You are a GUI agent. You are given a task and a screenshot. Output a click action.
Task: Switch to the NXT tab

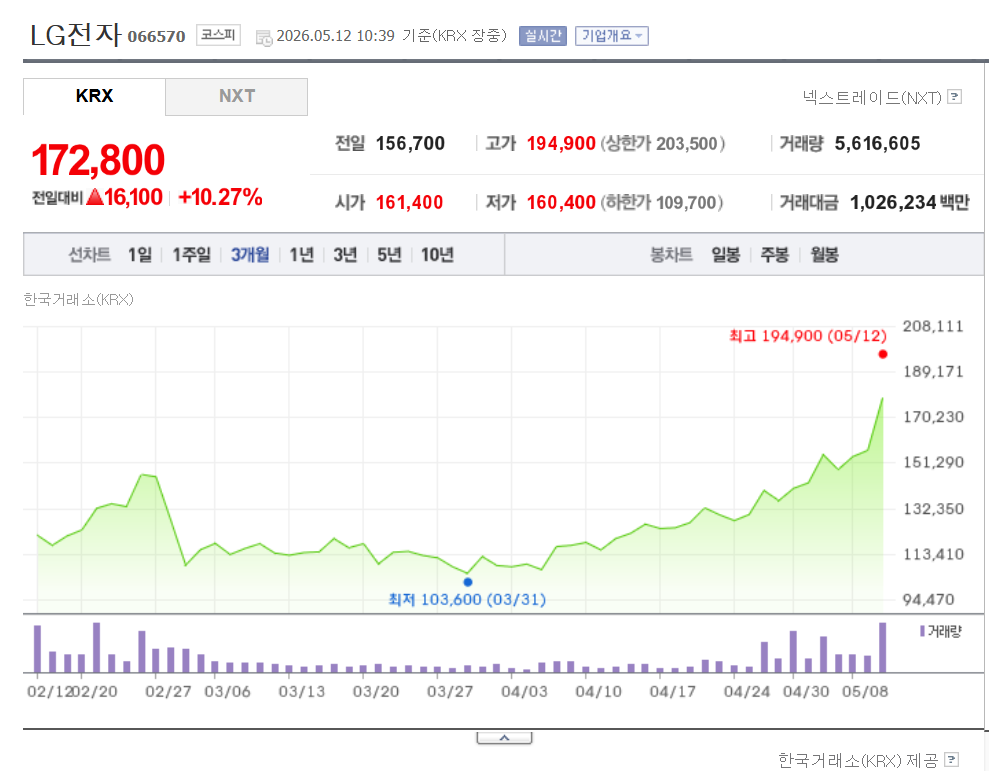click(237, 97)
